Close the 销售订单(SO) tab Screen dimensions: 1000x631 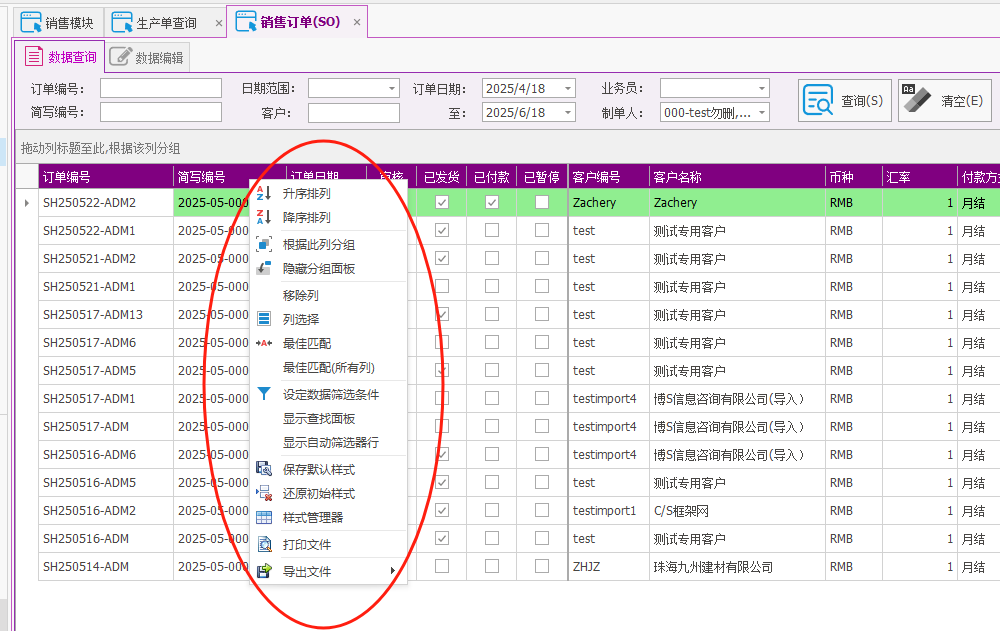pos(357,21)
